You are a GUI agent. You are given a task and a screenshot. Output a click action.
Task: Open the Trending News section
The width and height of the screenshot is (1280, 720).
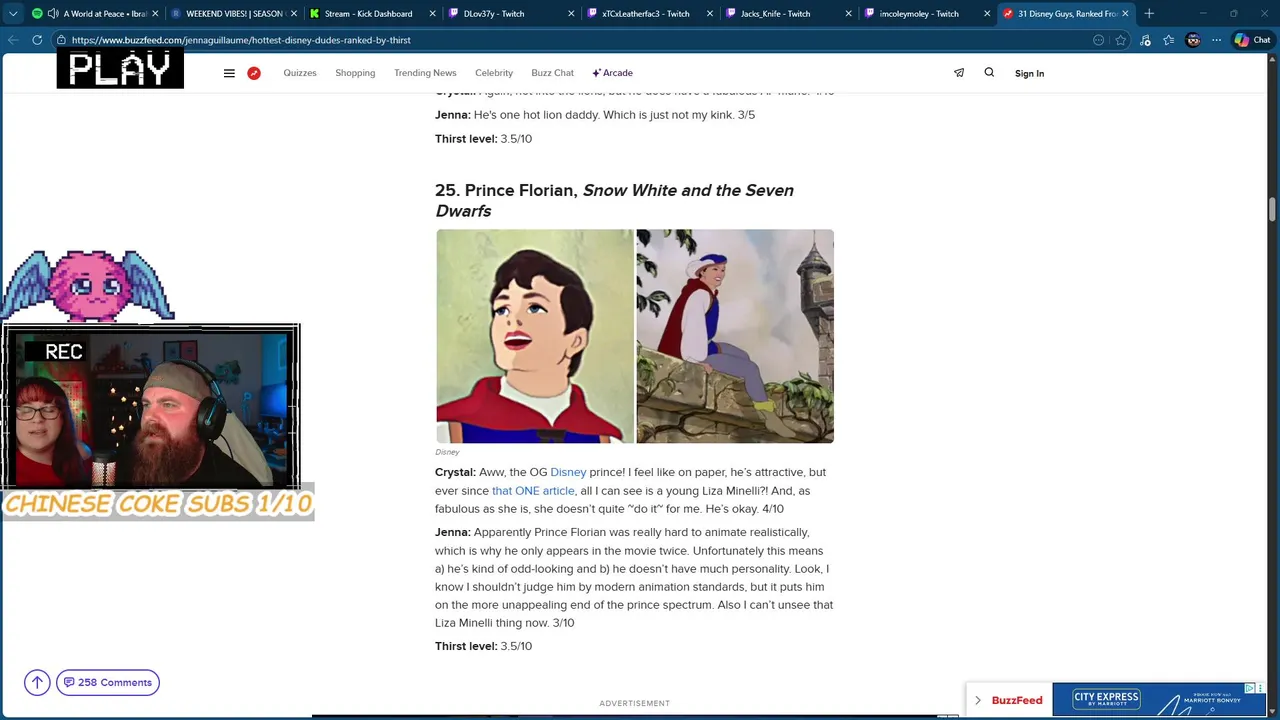click(x=425, y=73)
